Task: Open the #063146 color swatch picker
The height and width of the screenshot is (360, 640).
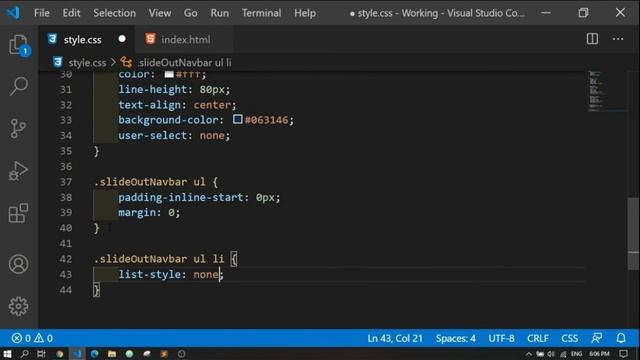Action: (x=238, y=119)
